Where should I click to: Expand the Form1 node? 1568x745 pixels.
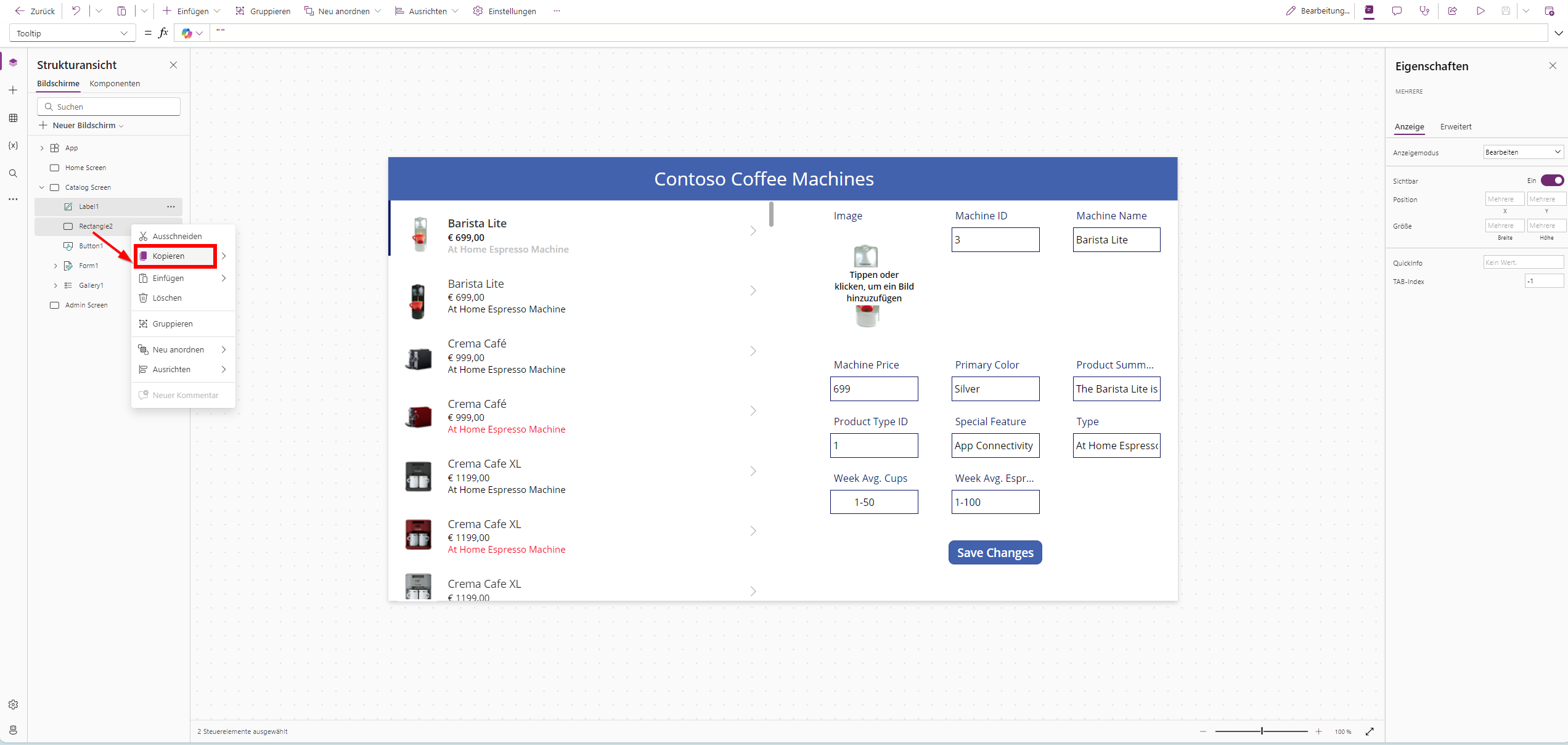[x=55, y=266]
